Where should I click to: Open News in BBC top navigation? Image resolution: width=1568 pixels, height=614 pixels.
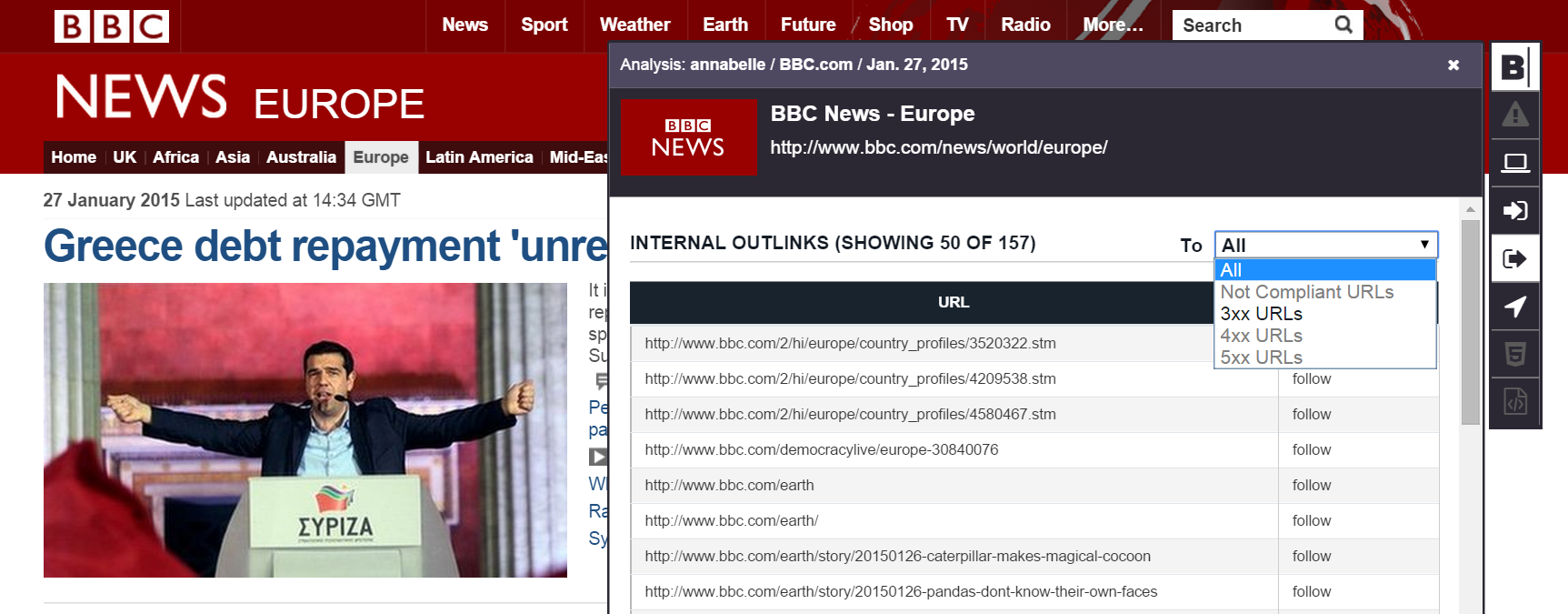[464, 25]
